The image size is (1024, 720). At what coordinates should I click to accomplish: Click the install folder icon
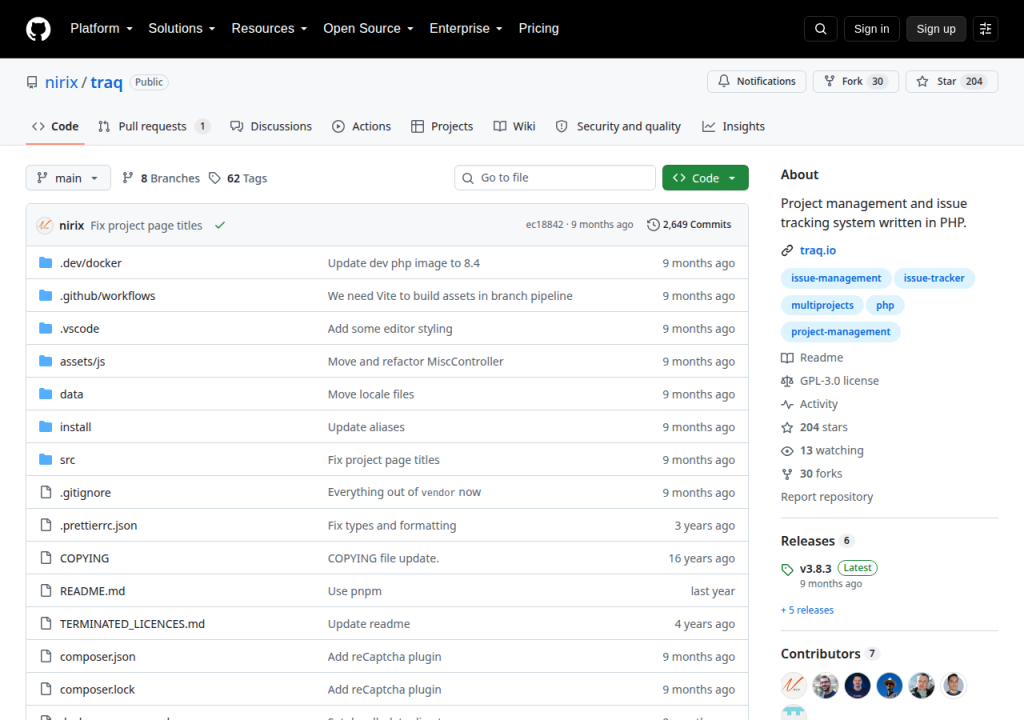46,427
